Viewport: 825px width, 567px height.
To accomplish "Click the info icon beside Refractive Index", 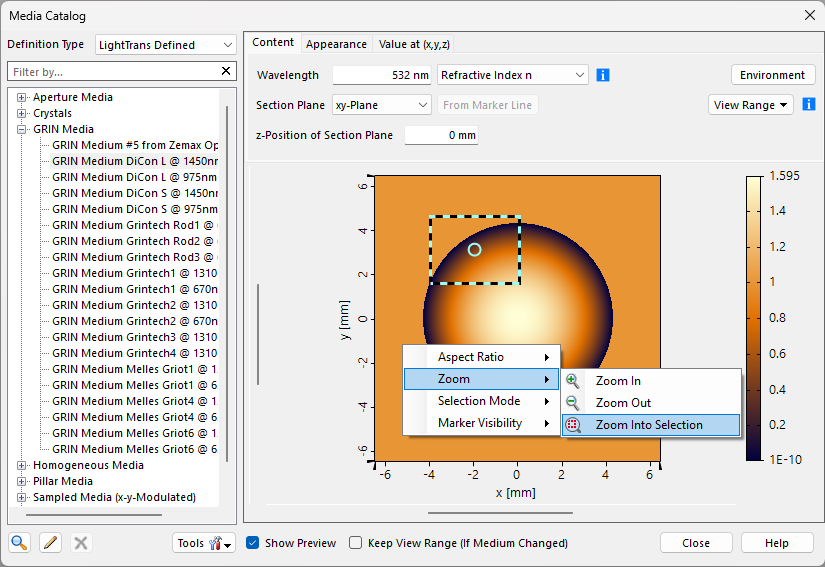I will click(603, 75).
